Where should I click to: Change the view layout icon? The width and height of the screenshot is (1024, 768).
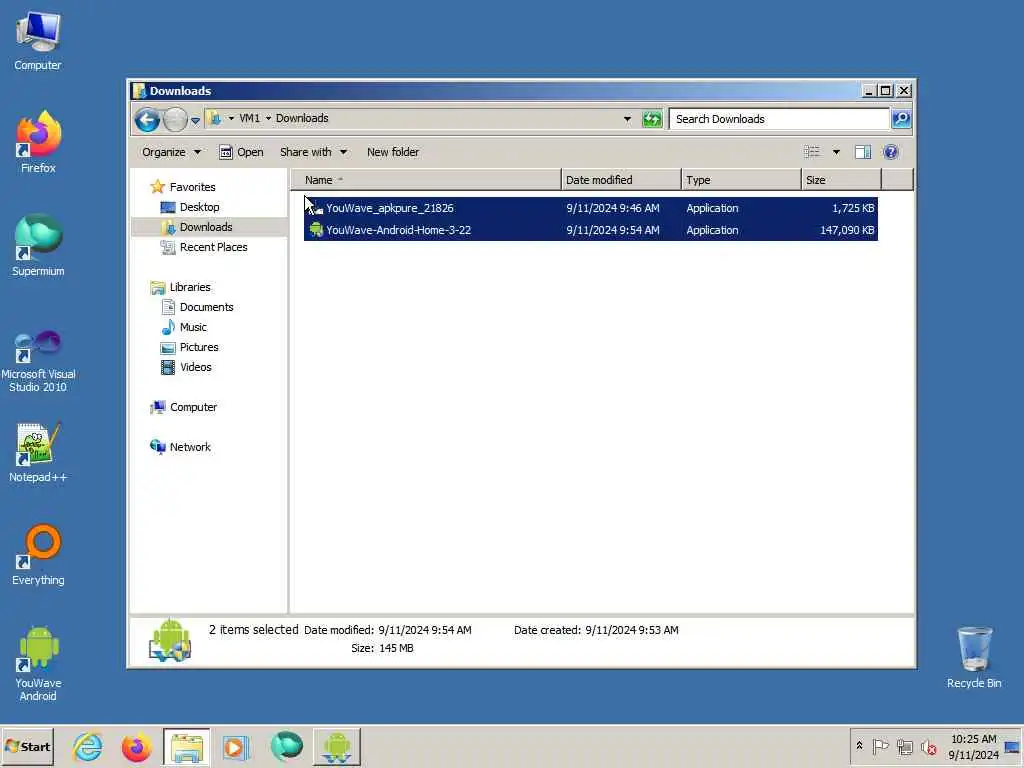click(812, 152)
